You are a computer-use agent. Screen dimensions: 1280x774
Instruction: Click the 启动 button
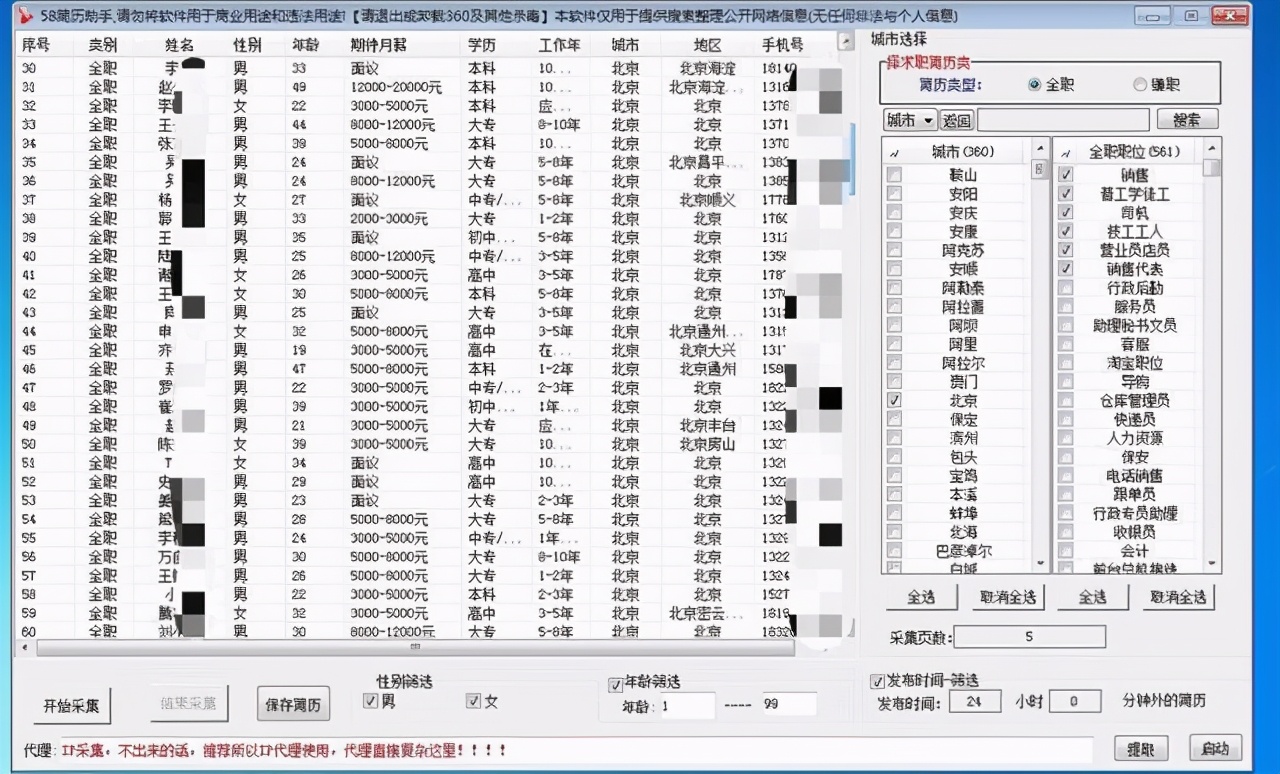pos(1215,748)
